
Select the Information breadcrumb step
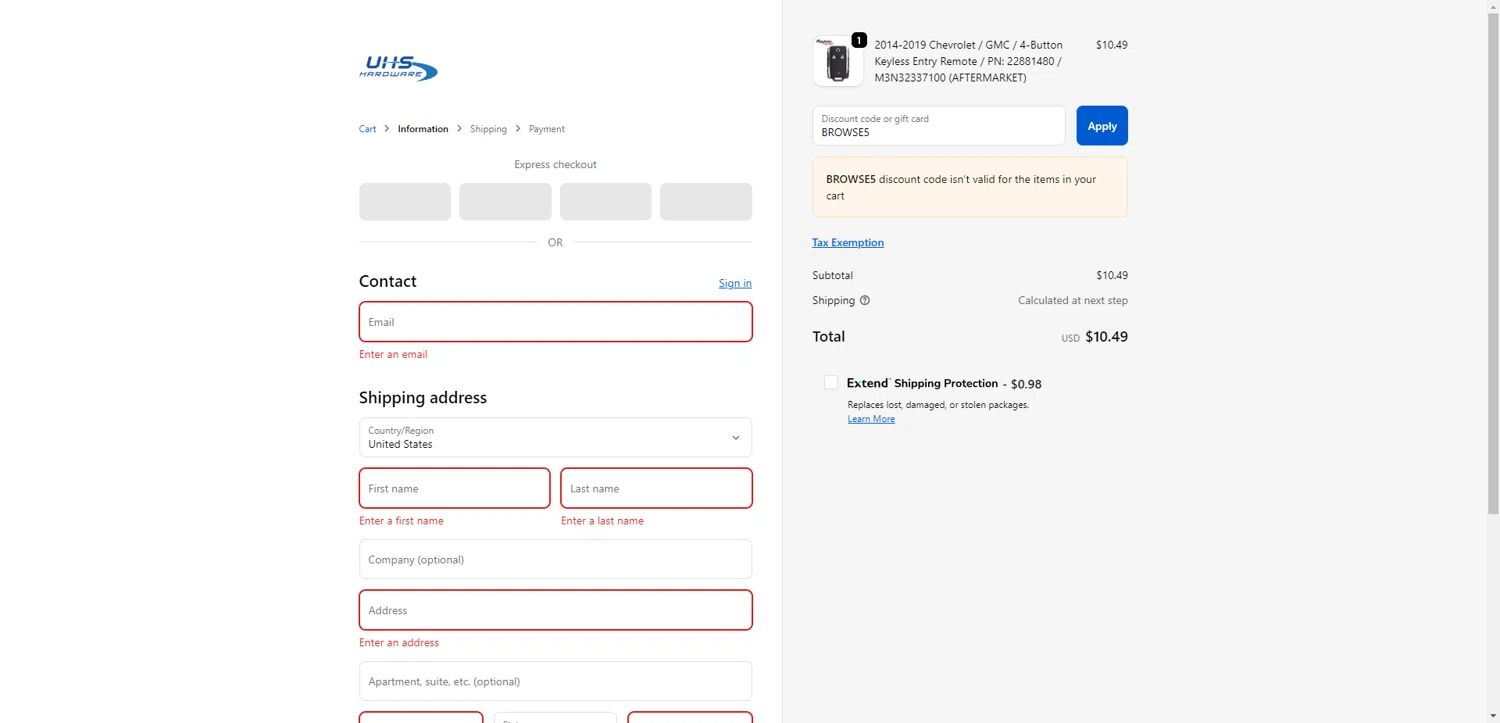[423, 129]
